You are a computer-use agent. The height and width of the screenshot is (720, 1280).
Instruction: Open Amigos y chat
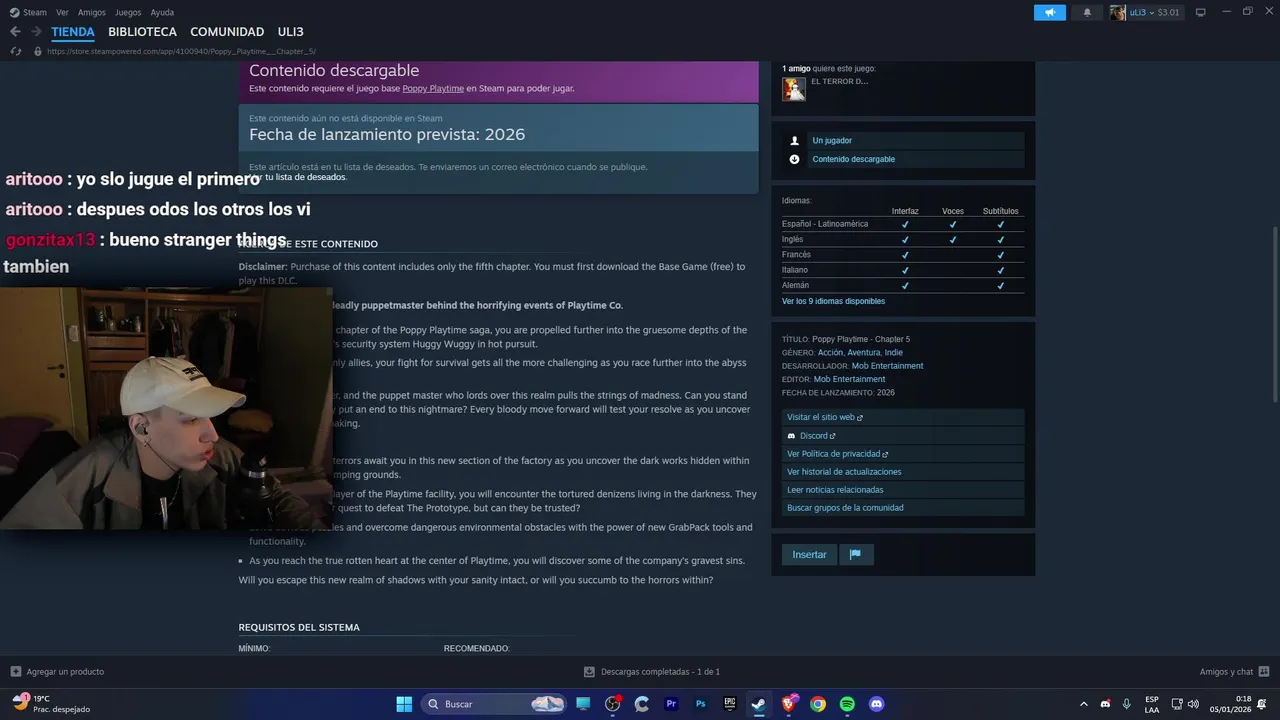[1234, 672]
